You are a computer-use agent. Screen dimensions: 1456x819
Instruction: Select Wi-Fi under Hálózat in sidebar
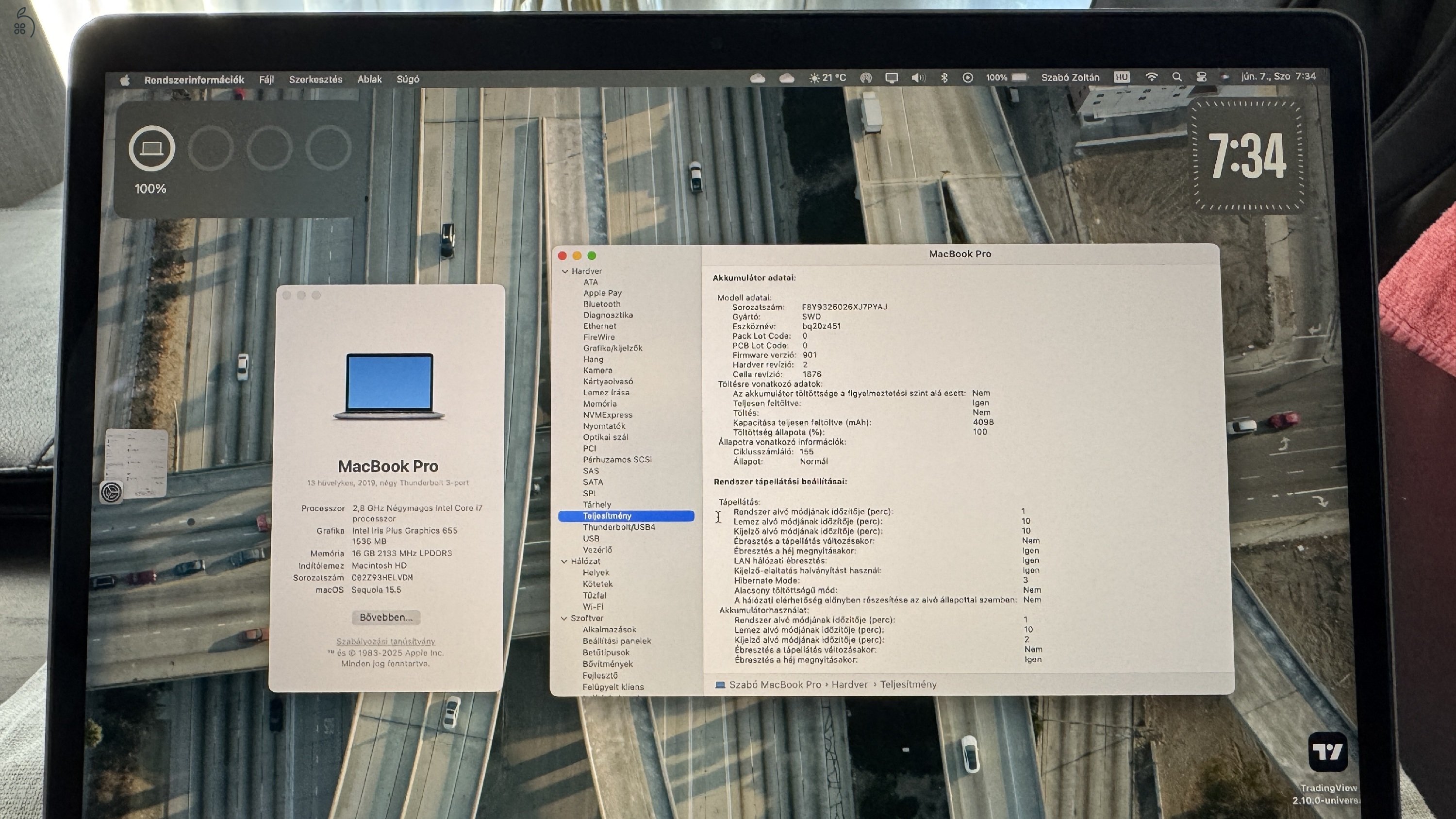(593, 606)
